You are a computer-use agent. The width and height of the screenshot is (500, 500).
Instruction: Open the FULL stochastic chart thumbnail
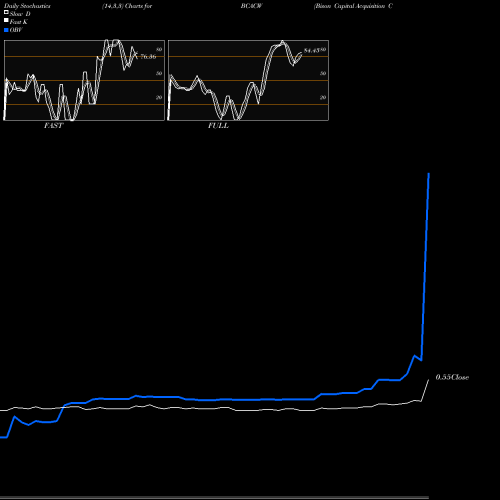click(248, 80)
